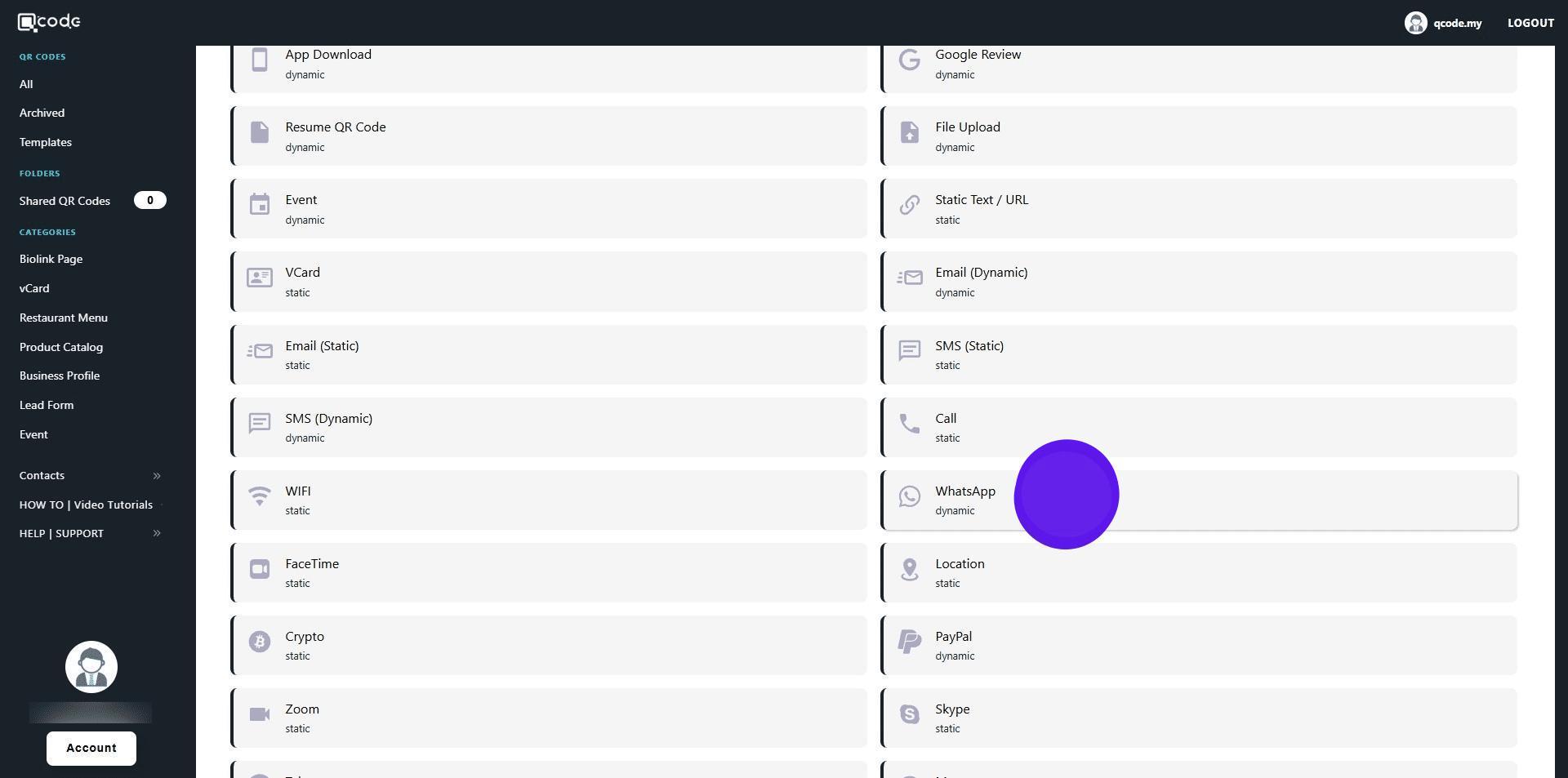Choose Resume QR Code type label
This screenshot has height=778, width=1568.
[336, 127]
